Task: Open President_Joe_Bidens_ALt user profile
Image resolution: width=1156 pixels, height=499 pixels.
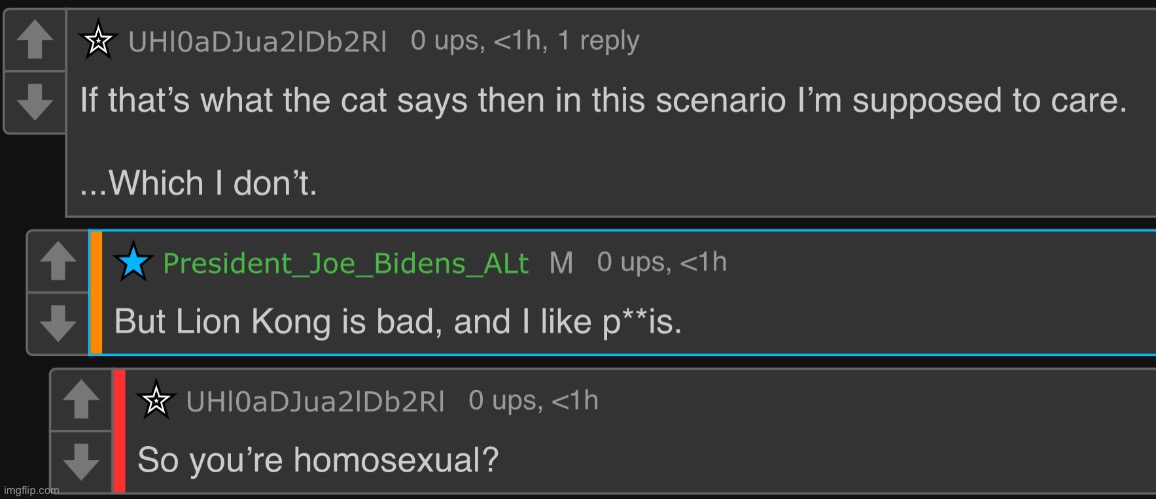Action: (346, 263)
